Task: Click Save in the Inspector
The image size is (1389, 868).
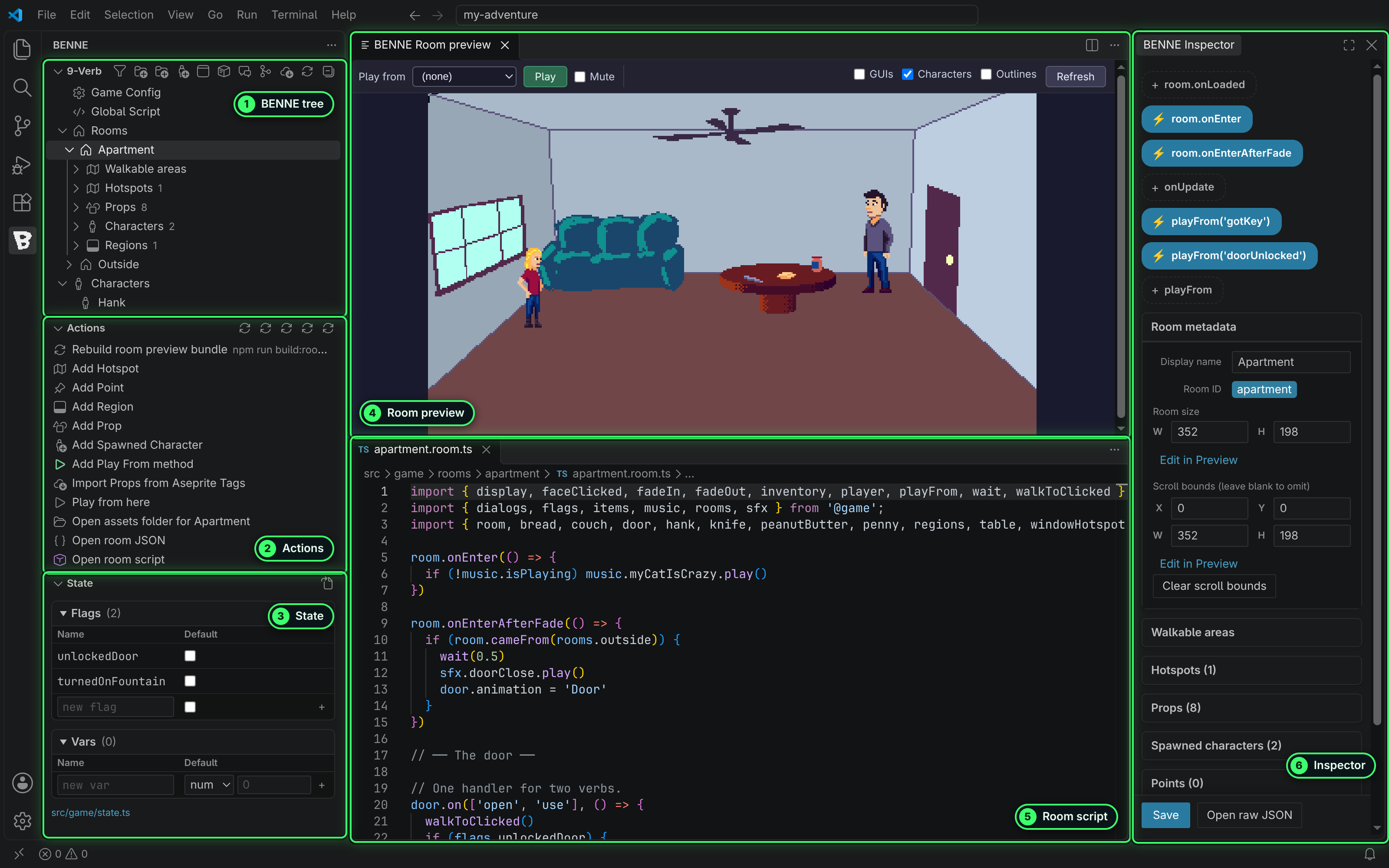Action: pyautogui.click(x=1165, y=815)
